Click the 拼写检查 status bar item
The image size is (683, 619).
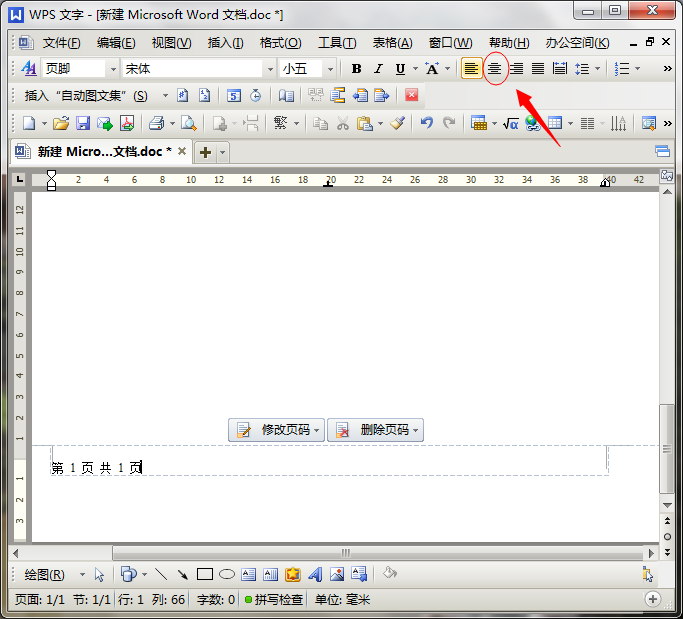[x=274, y=600]
